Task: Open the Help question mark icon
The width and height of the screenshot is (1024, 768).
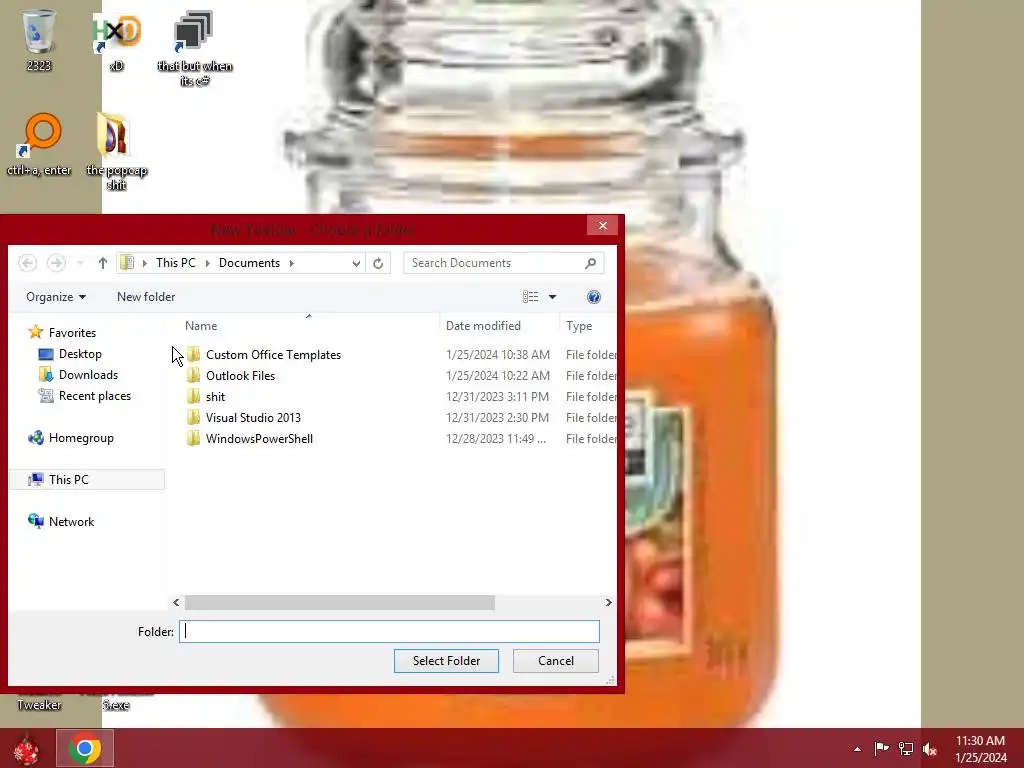Action: (594, 297)
